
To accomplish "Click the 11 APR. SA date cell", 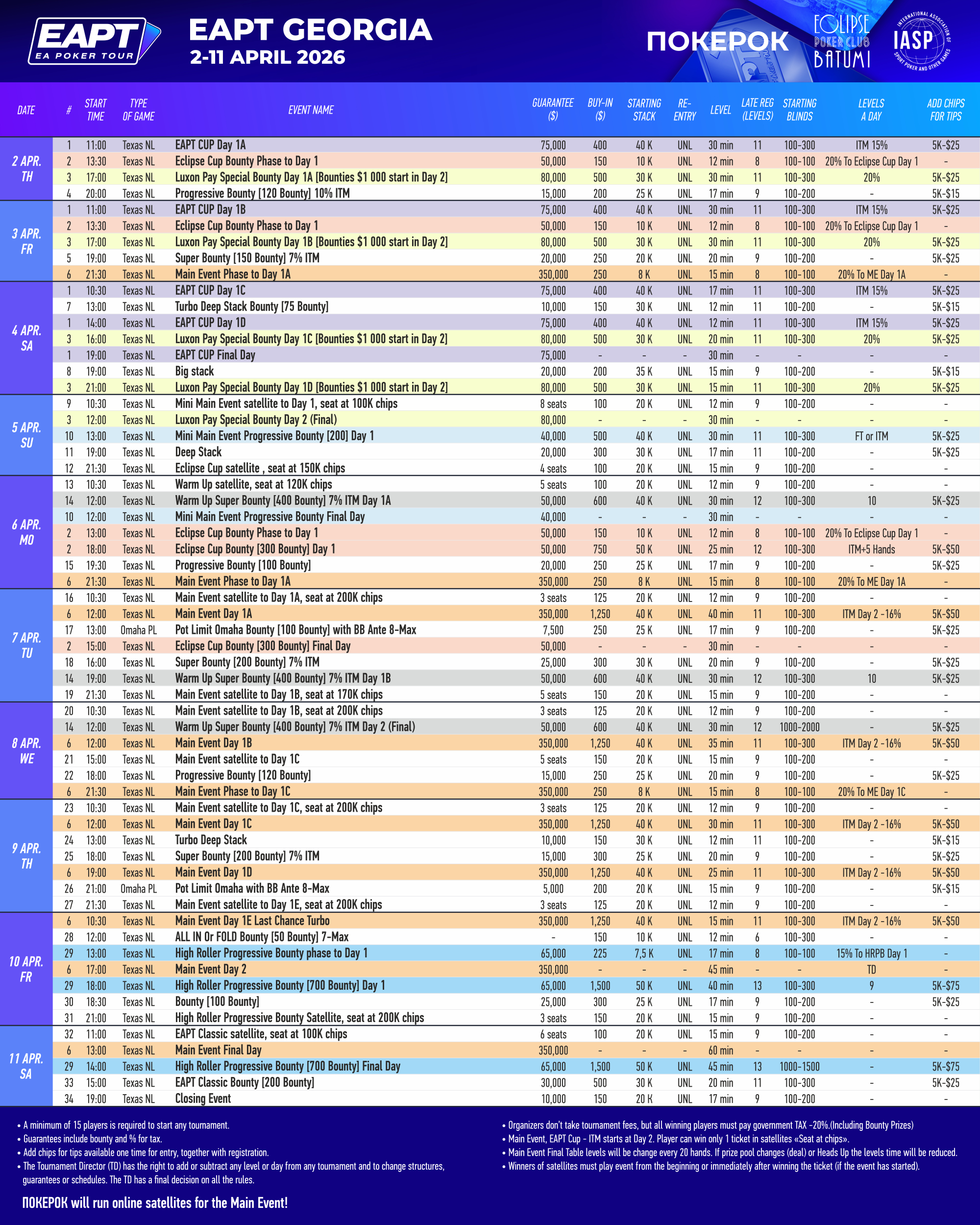I will 26,1066.
